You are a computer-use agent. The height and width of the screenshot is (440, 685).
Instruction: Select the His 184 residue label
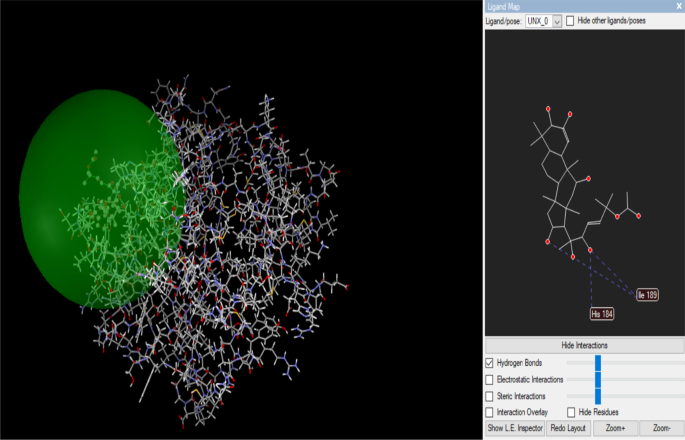pos(602,314)
